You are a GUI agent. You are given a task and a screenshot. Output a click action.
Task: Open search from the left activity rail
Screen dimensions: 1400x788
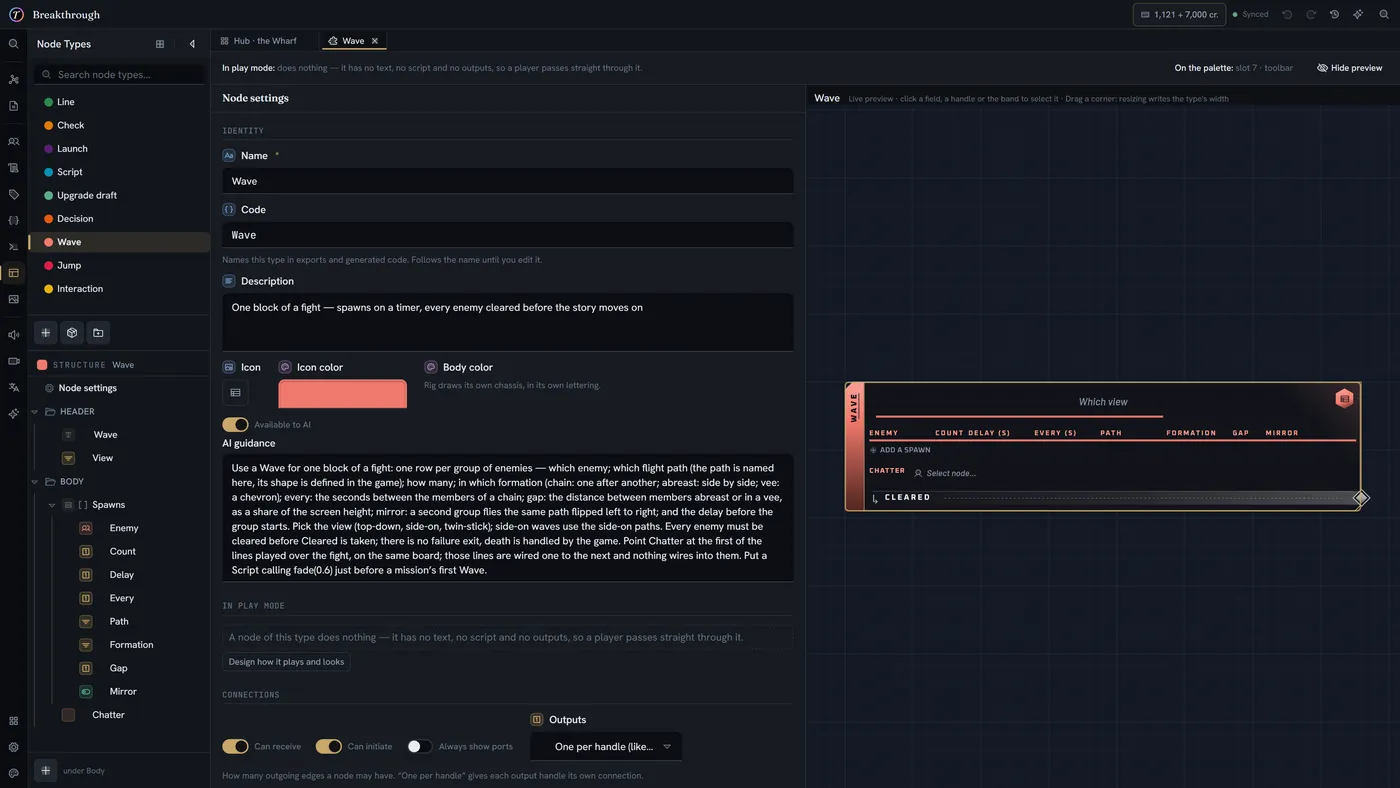tap(13, 44)
